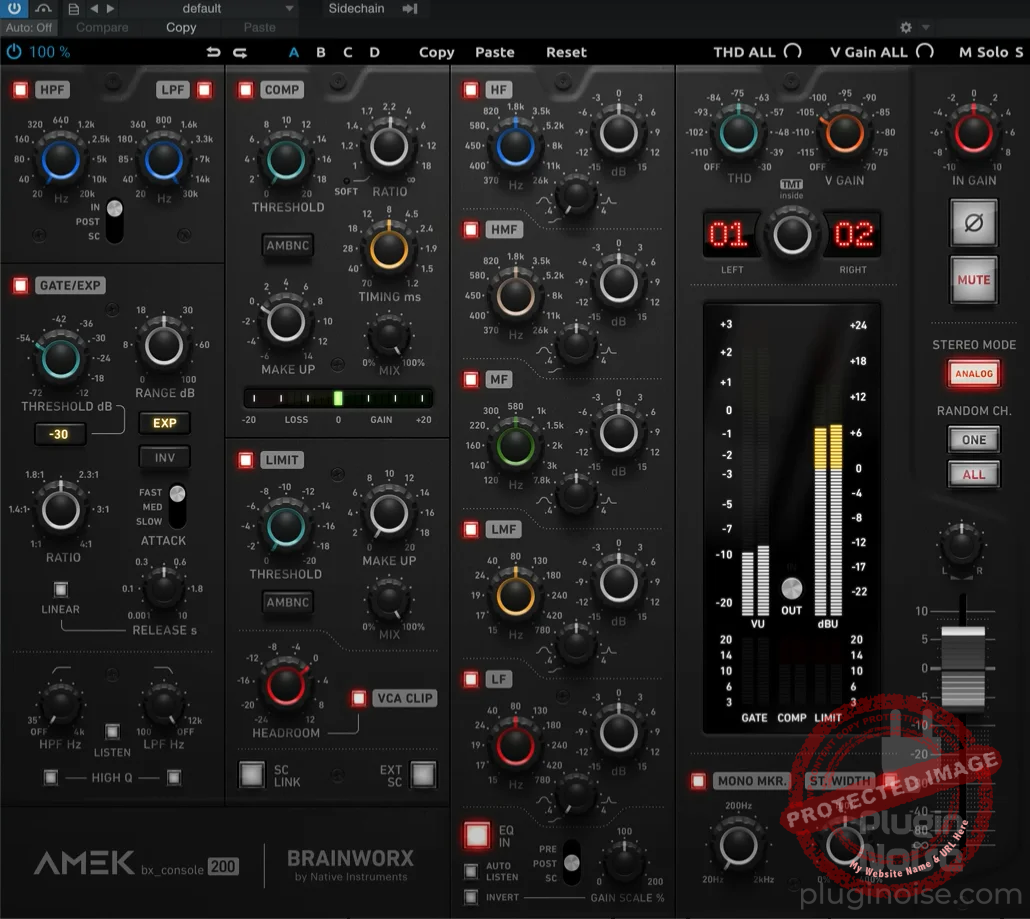Open the arrow next to gear icon
The width and height of the screenshot is (1030, 919).
926,27
